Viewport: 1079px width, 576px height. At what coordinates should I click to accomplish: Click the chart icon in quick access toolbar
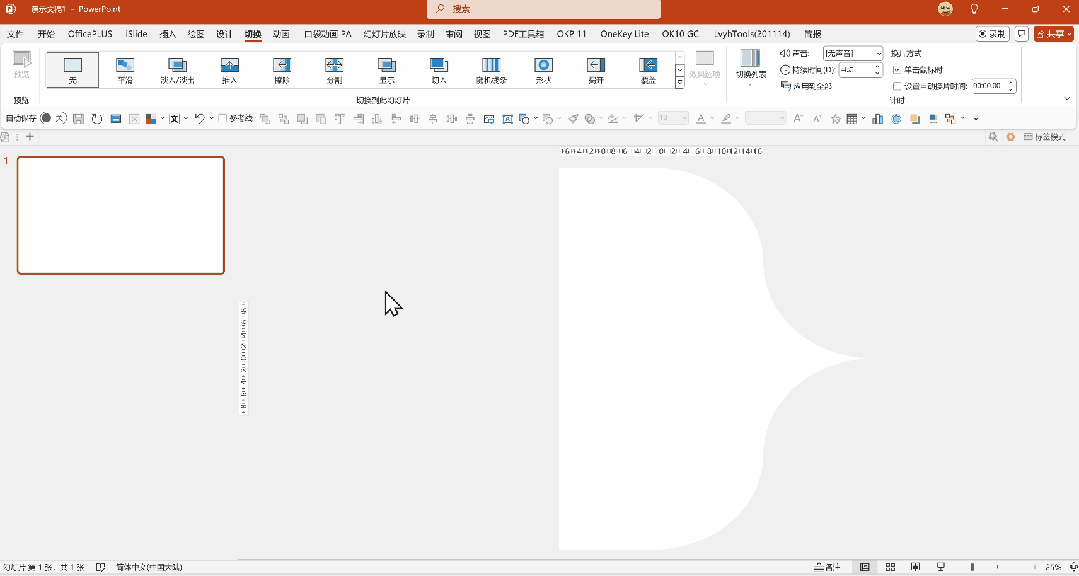[877, 119]
